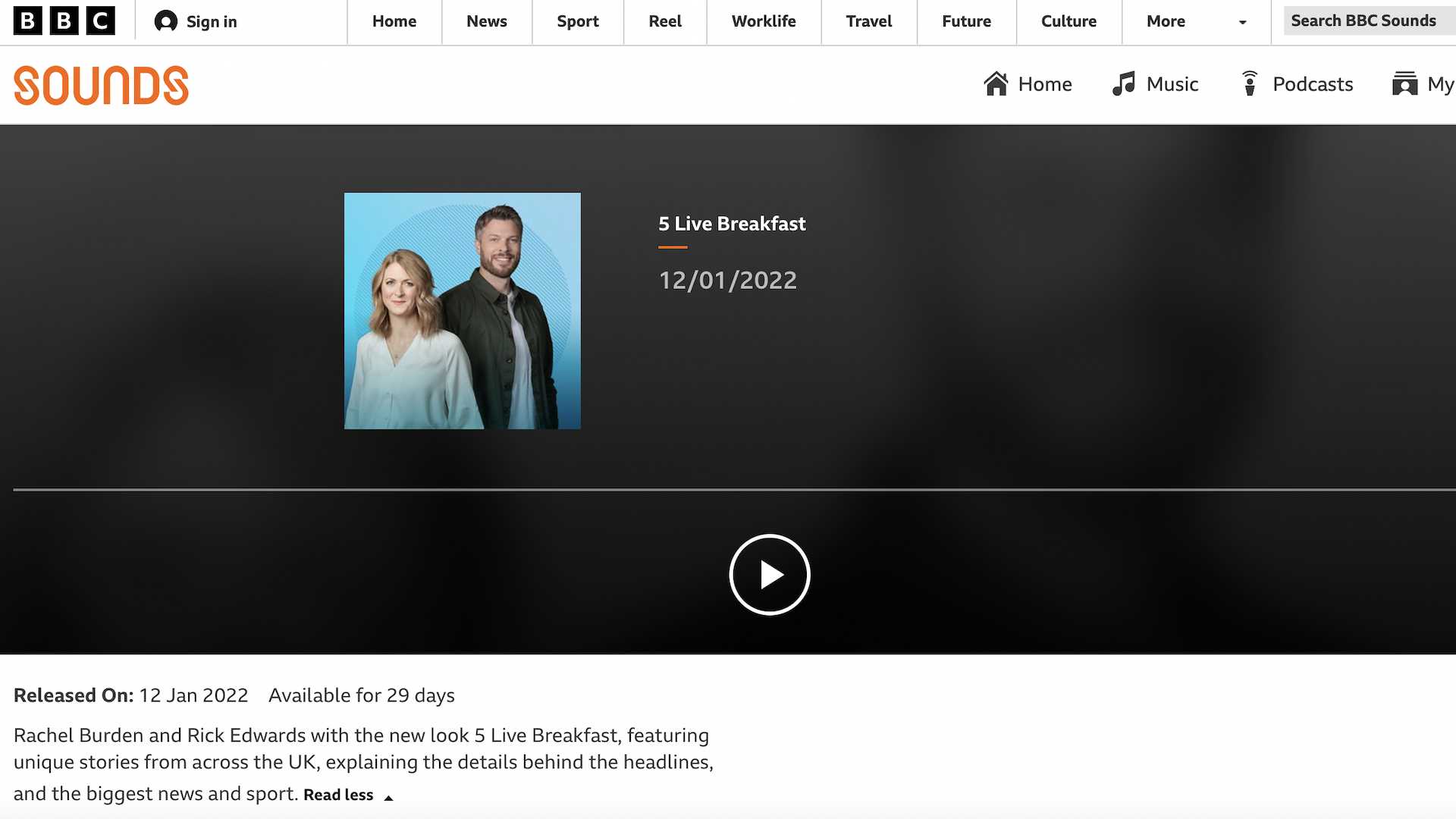The width and height of the screenshot is (1456, 819).
Task: Open the 5 Live Breakfast title link
Action: [732, 224]
